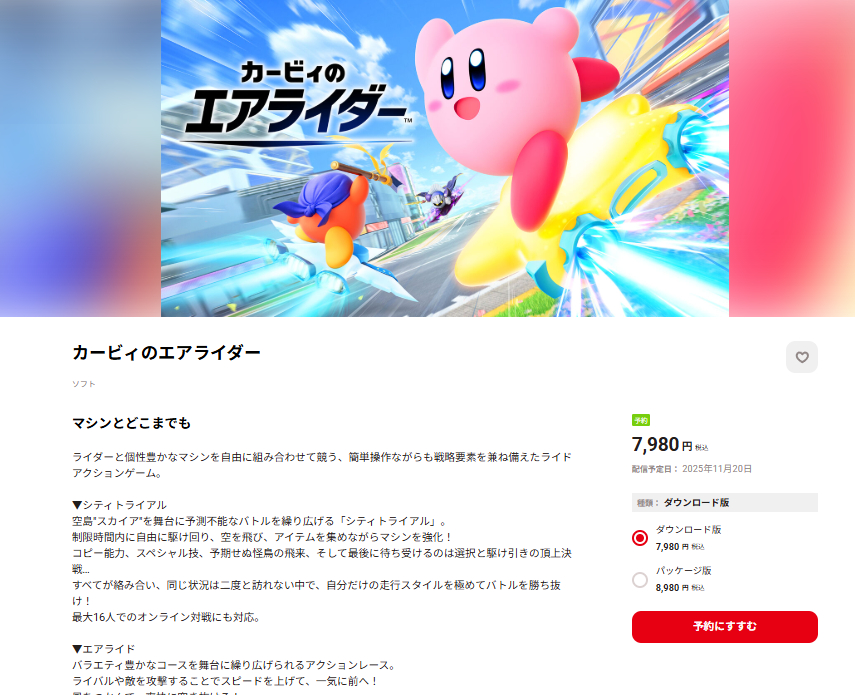Click the green 予約 badge
Screen dimensions: 855x695
pos(641,420)
